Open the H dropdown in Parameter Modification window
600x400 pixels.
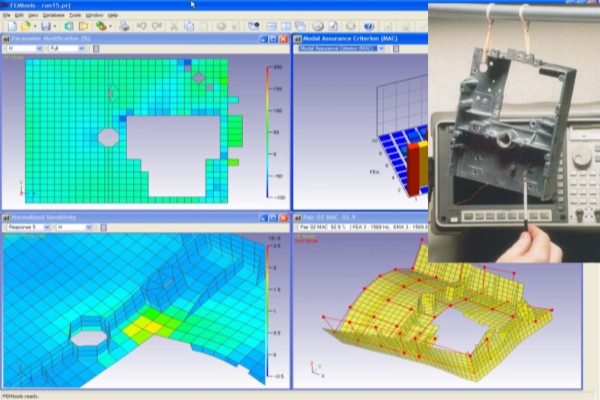(39, 49)
